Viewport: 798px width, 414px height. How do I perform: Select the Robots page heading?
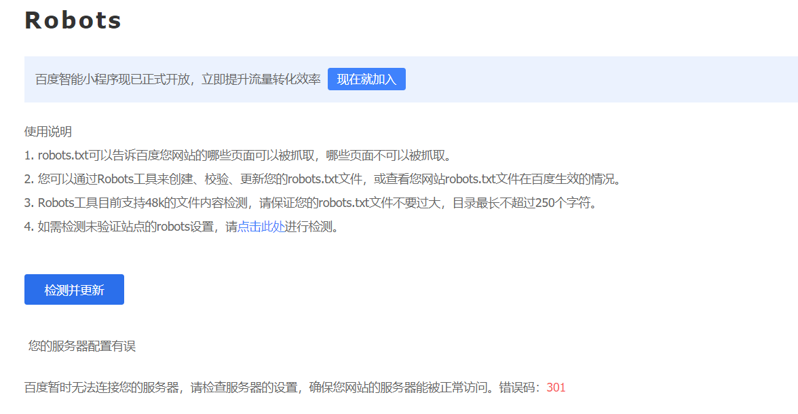(73, 20)
